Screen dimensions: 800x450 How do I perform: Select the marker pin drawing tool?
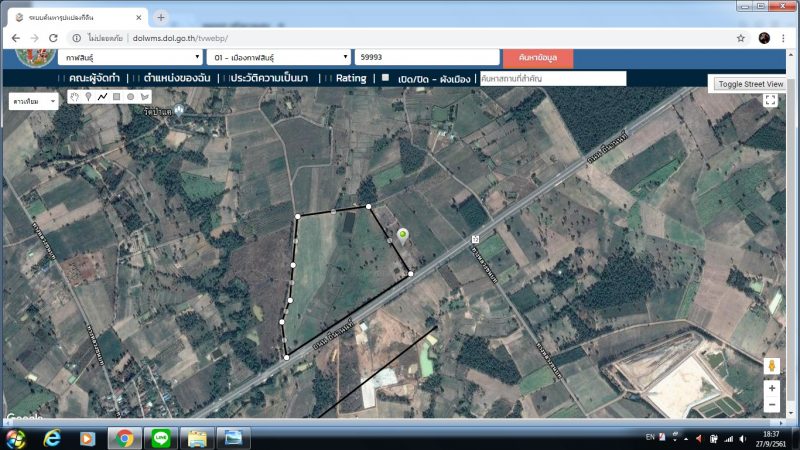click(x=88, y=96)
